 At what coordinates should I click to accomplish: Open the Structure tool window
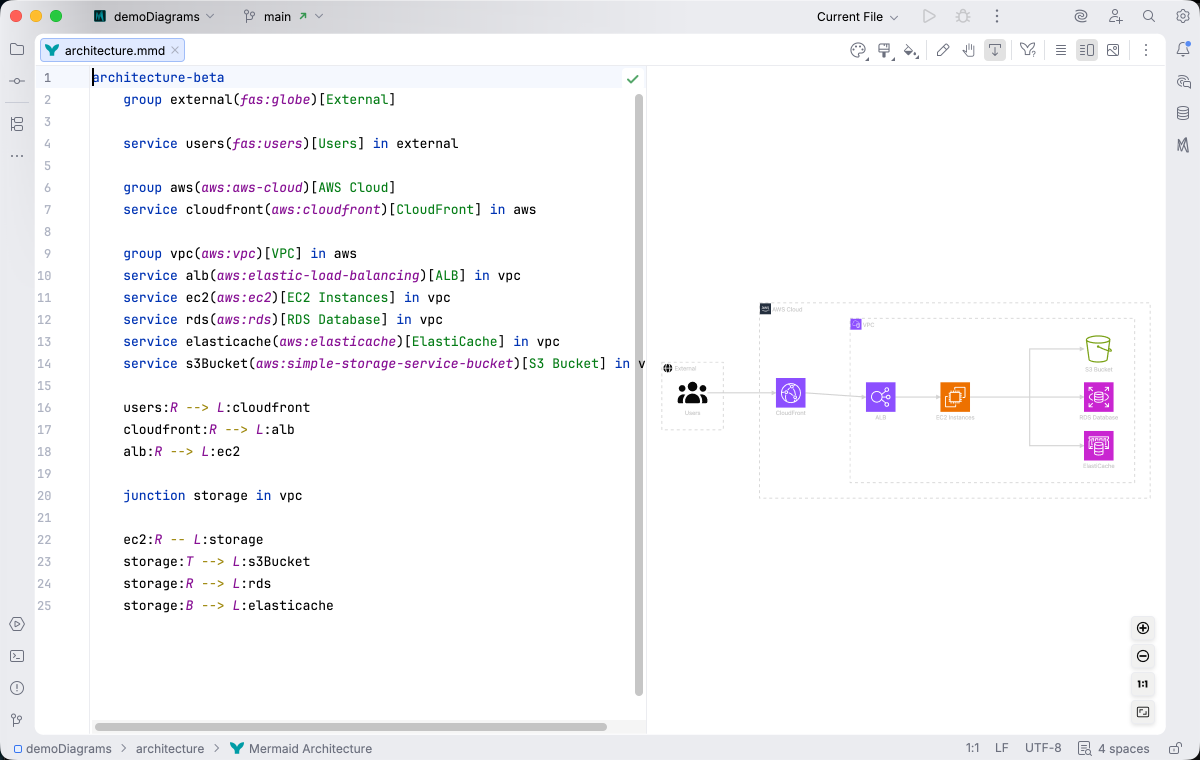pyautogui.click(x=17, y=124)
